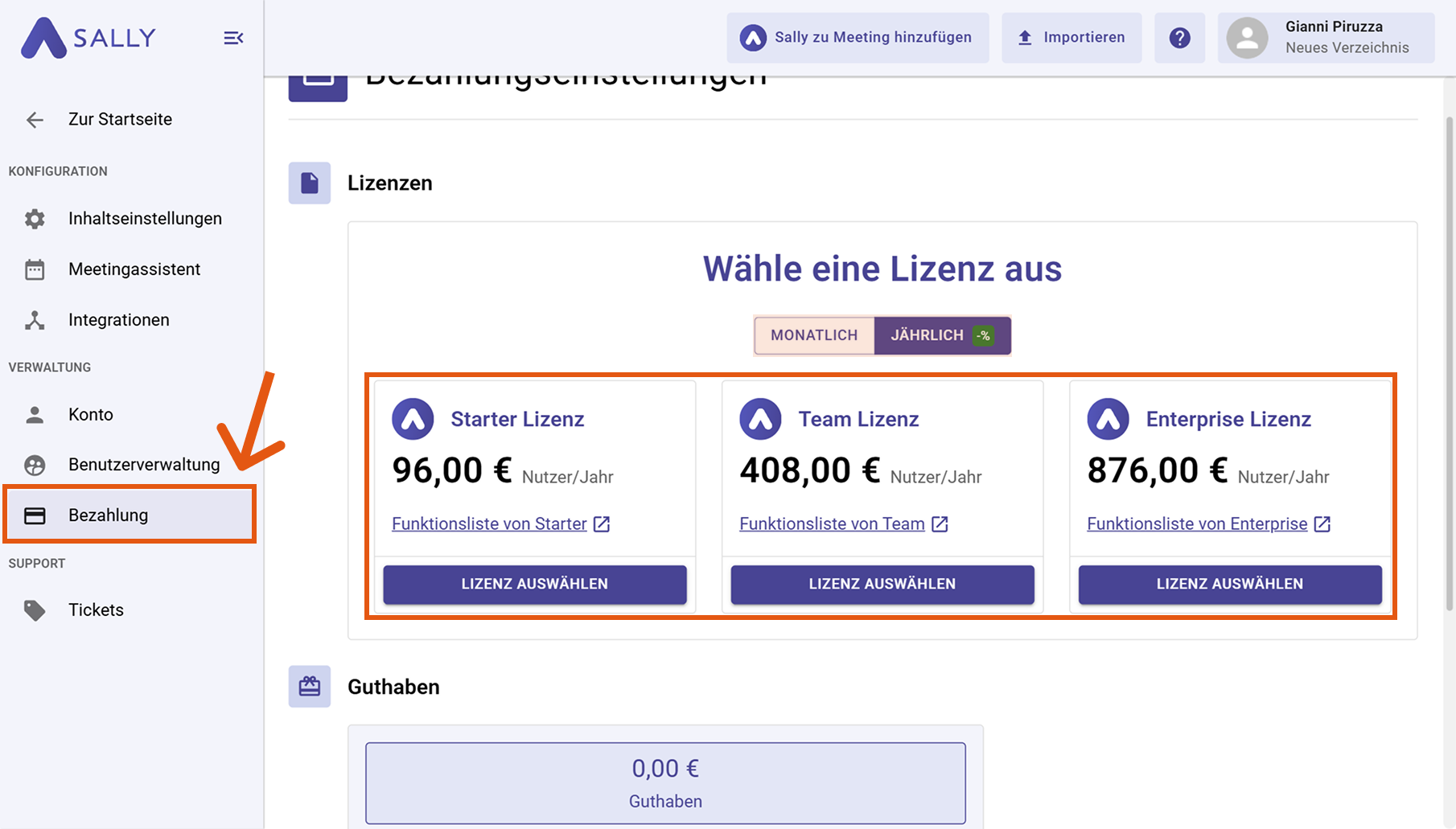This screenshot has width=1456, height=829.
Task: Click the Sally logo in sidebar
Action: click(88, 38)
